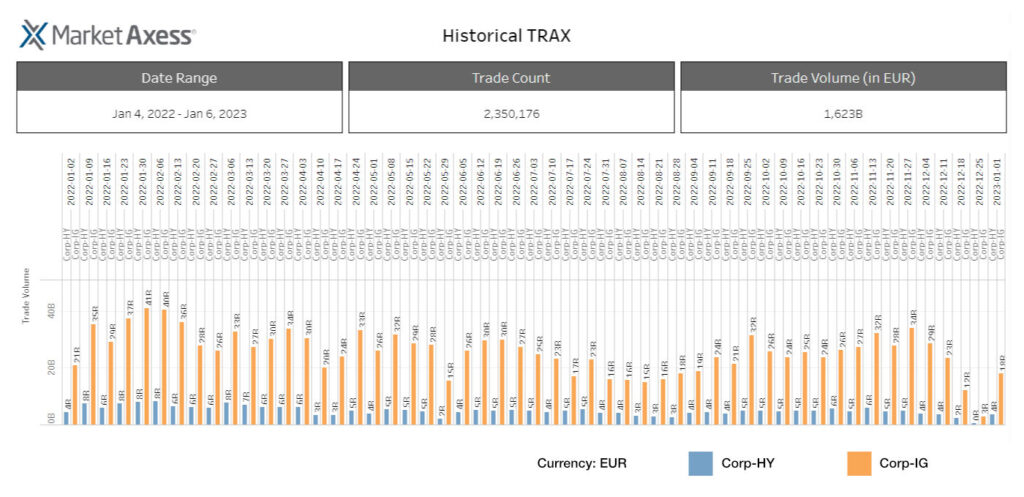This screenshot has height=497, width=1024.
Task: Click the Corp-HY bar for 2022-01-02
Action: [x=67, y=418]
